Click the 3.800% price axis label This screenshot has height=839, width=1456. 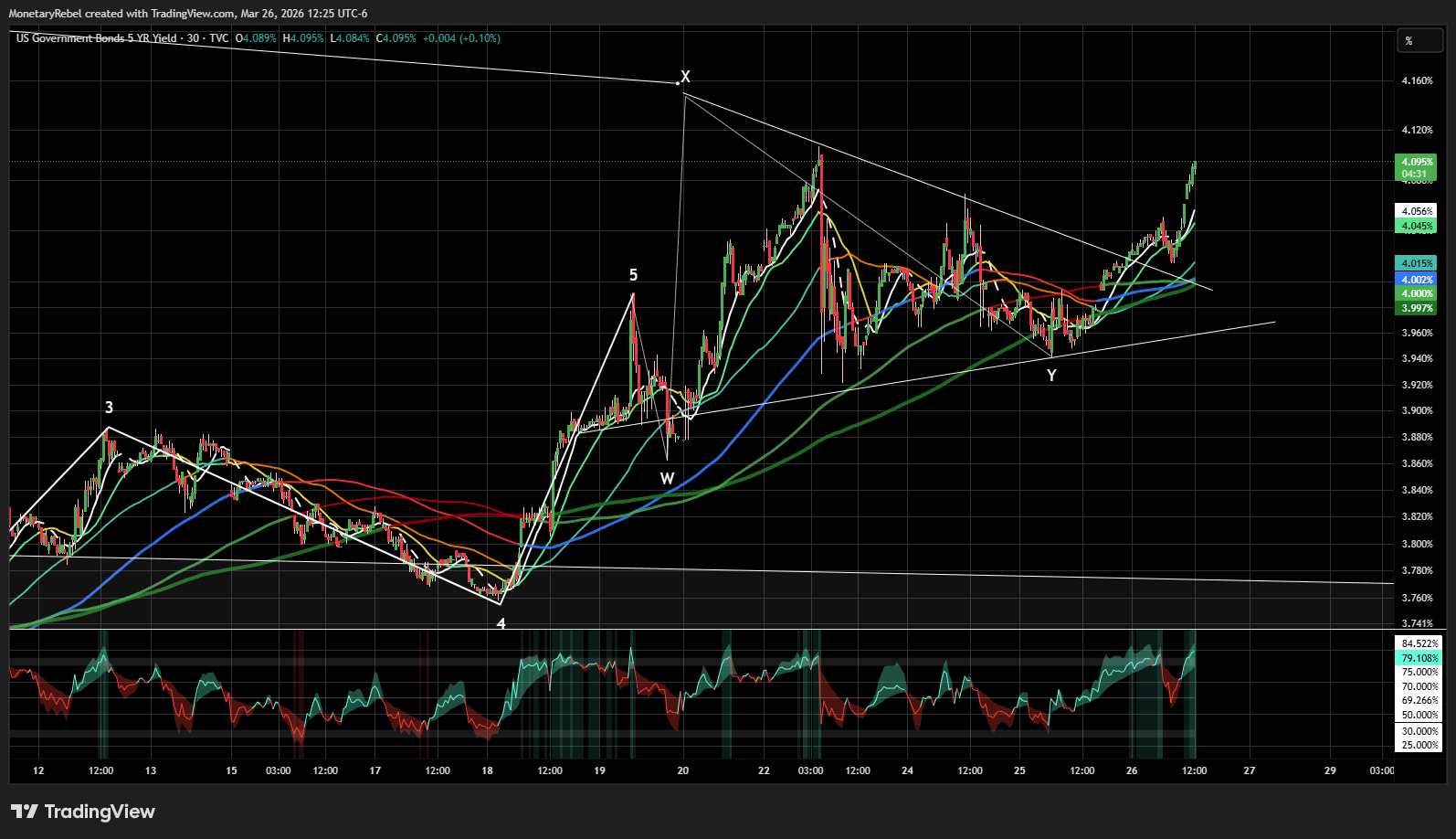pyautogui.click(x=1417, y=544)
